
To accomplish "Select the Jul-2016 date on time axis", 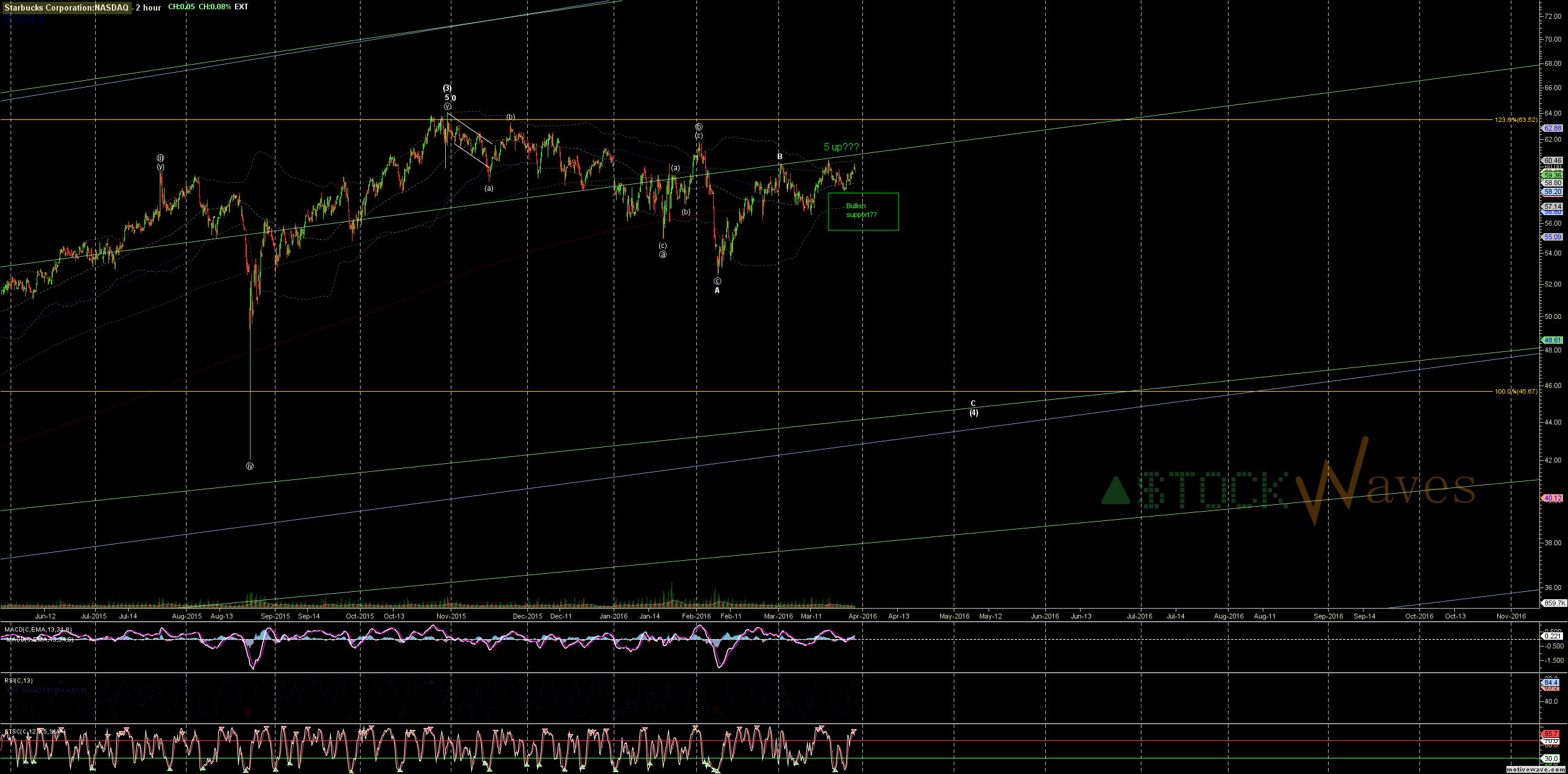I will [1140, 616].
